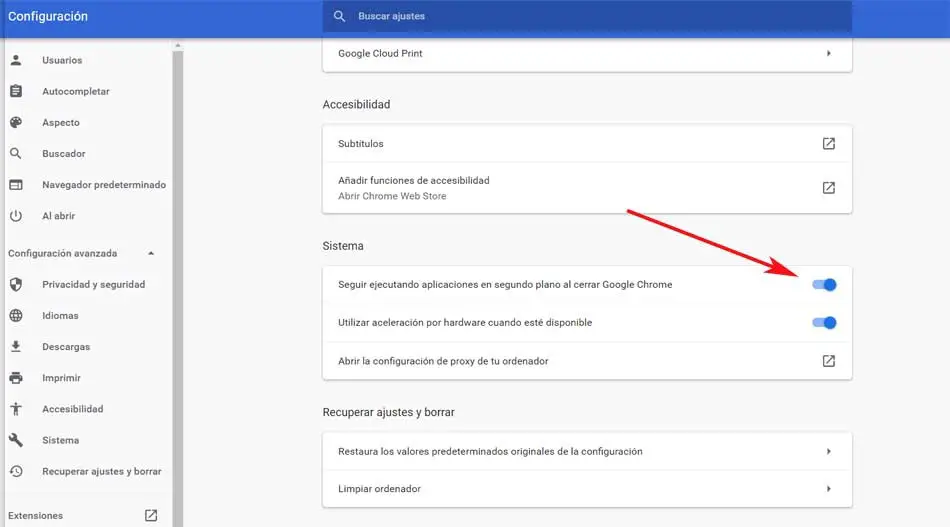Click the Descargas download icon
The height and width of the screenshot is (527, 950).
coord(16,346)
